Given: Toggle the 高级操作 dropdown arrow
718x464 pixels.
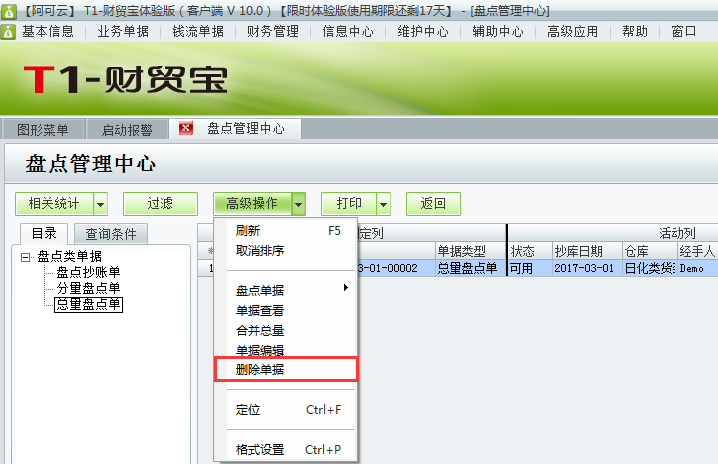Looking at the screenshot, I should (299, 204).
